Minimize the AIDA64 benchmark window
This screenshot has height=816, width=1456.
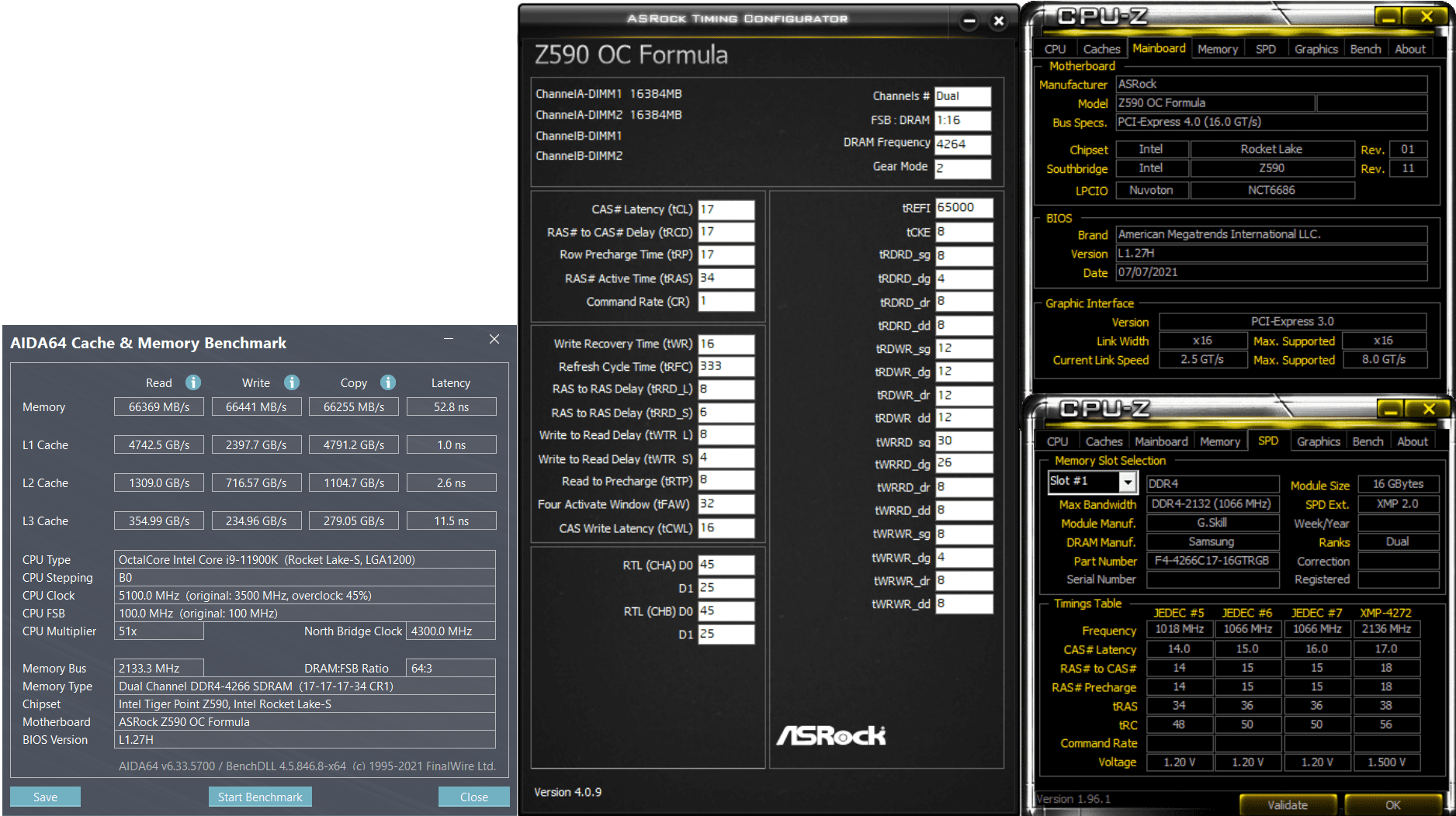pyautogui.click(x=448, y=339)
